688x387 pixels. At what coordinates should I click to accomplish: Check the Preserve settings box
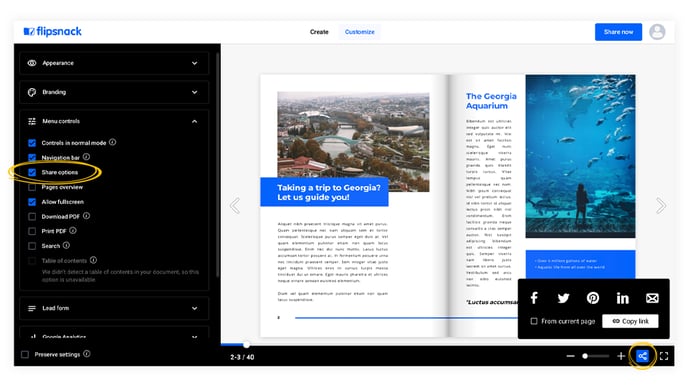point(25,355)
